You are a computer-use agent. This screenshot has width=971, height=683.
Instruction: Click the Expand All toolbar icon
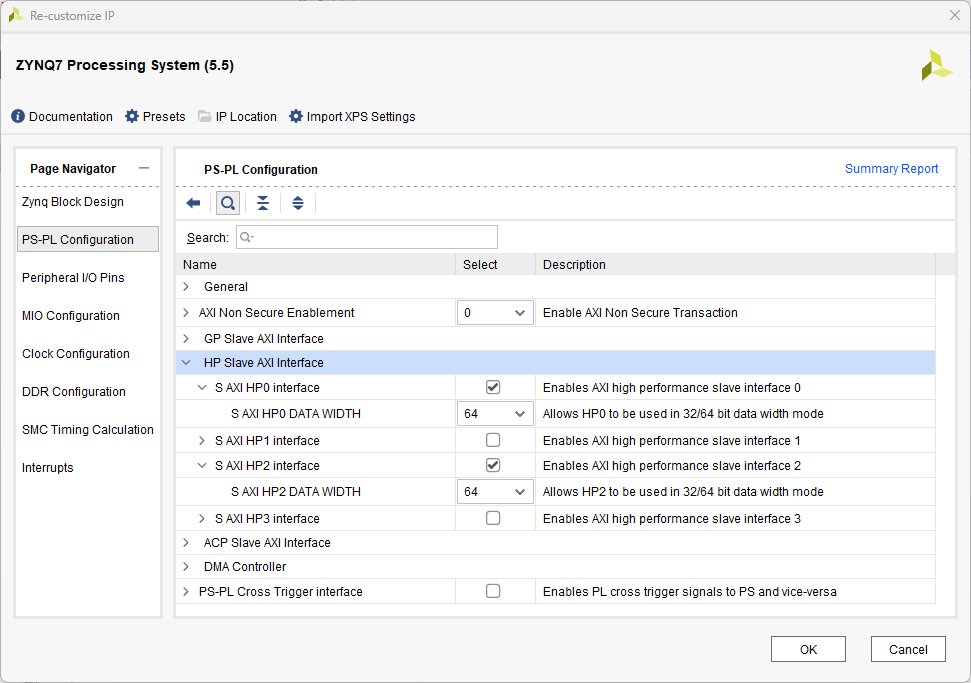pos(297,203)
